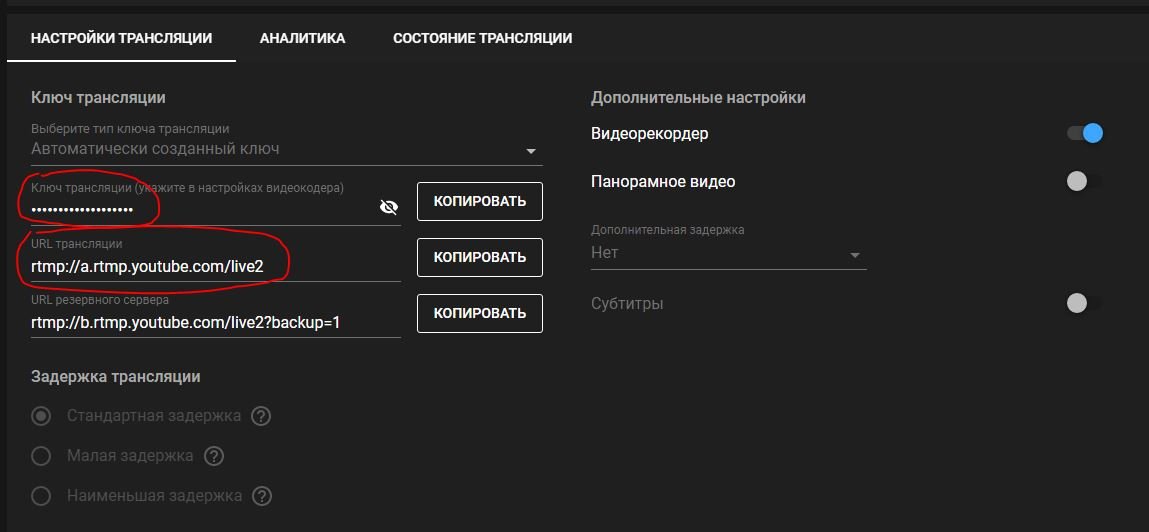Screen dimensions: 1149x532
Task: Pick the Наименьшая задержка radio option
Action: pyautogui.click(x=41, y=495)
